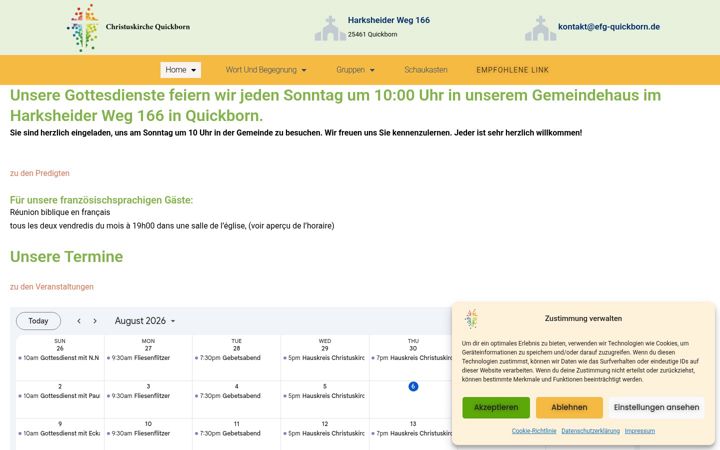Open 5pm Hauskreis event on the 5th
The height and width of the screenshot is (450, 720).
[x=324, y=395]
